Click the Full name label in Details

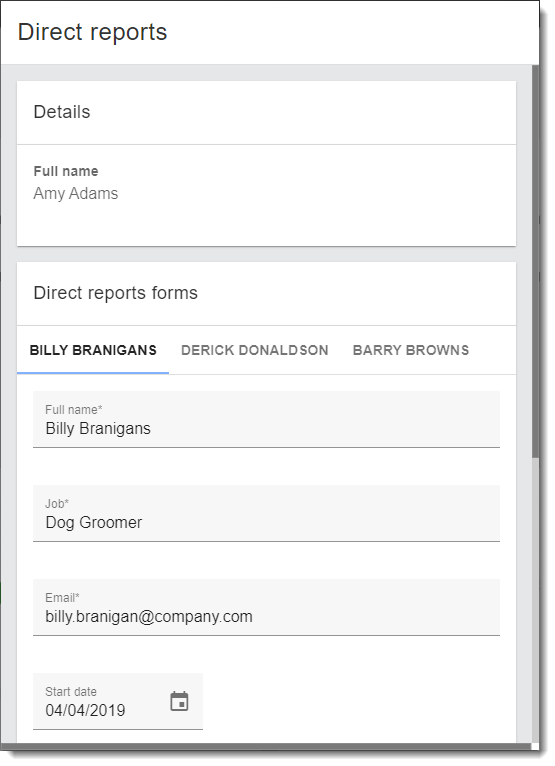66,171
